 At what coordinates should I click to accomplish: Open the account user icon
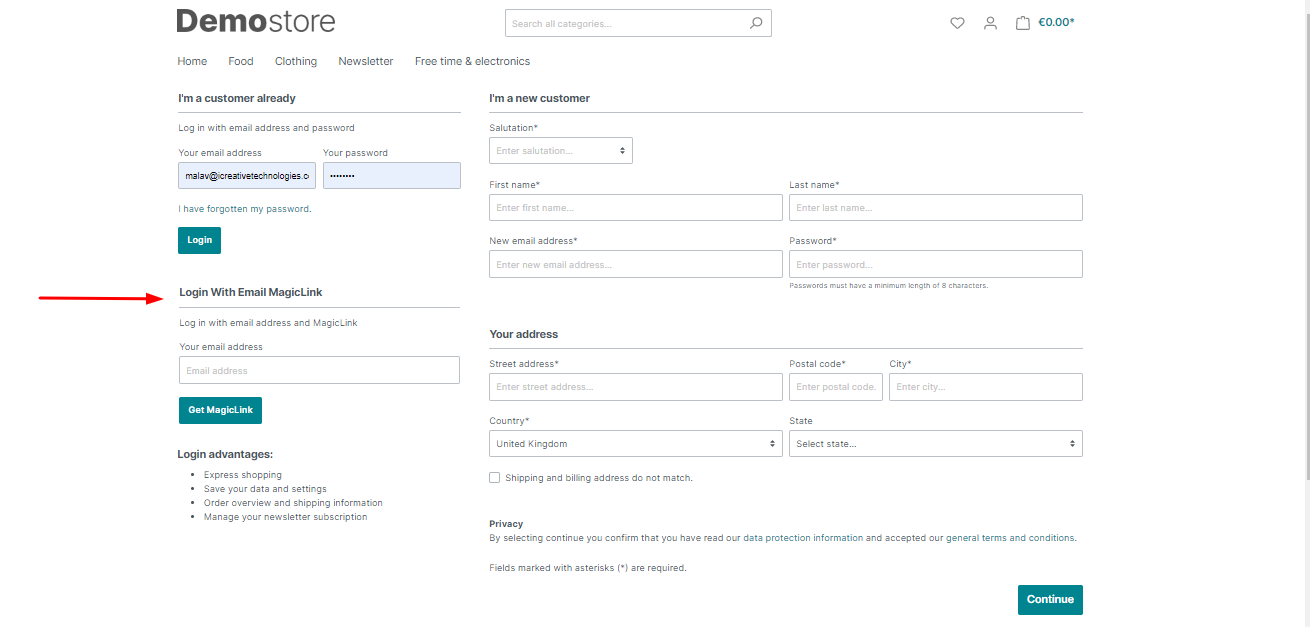(x=990, y=23)
